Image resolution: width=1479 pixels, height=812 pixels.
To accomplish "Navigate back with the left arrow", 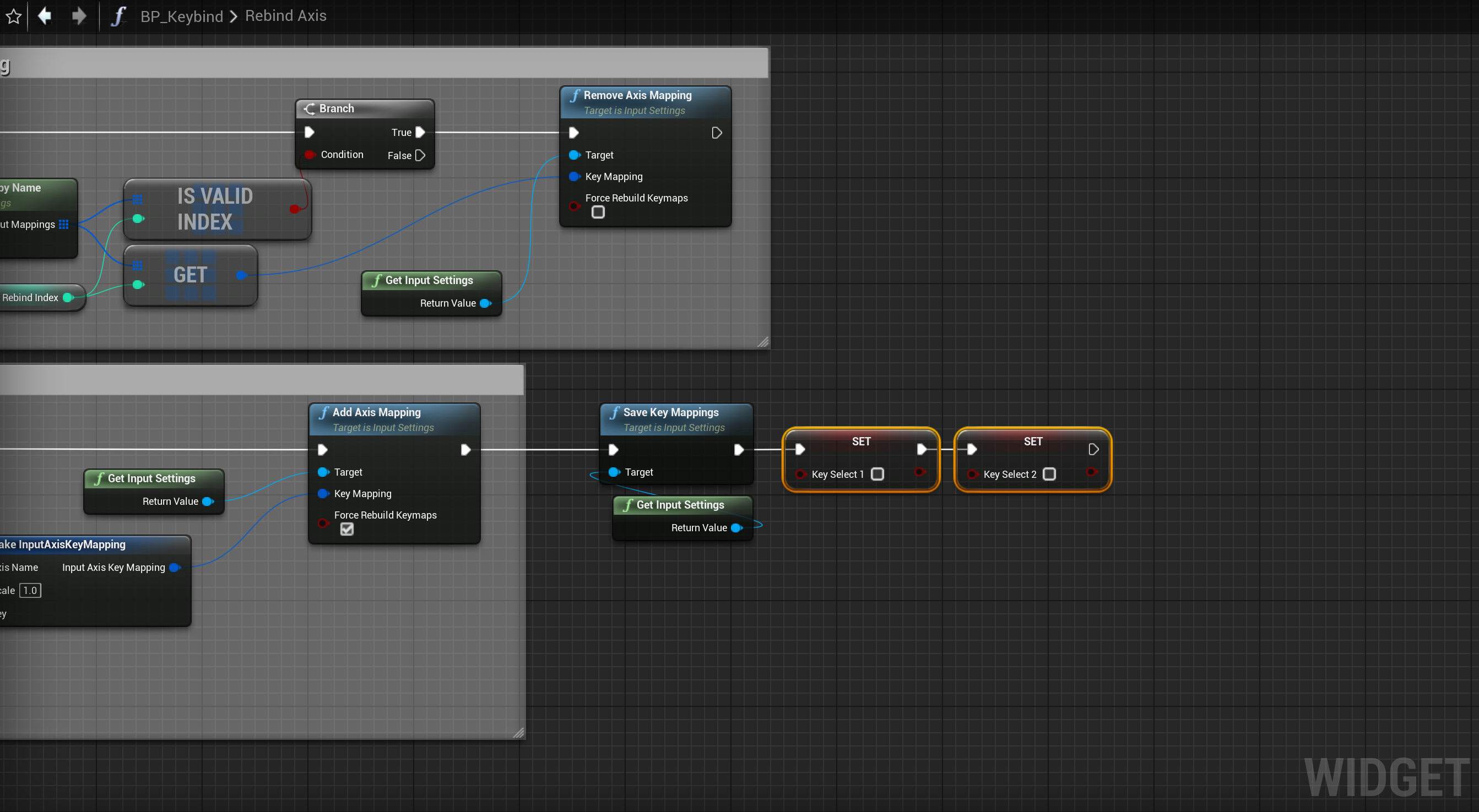I will [44, 15].
